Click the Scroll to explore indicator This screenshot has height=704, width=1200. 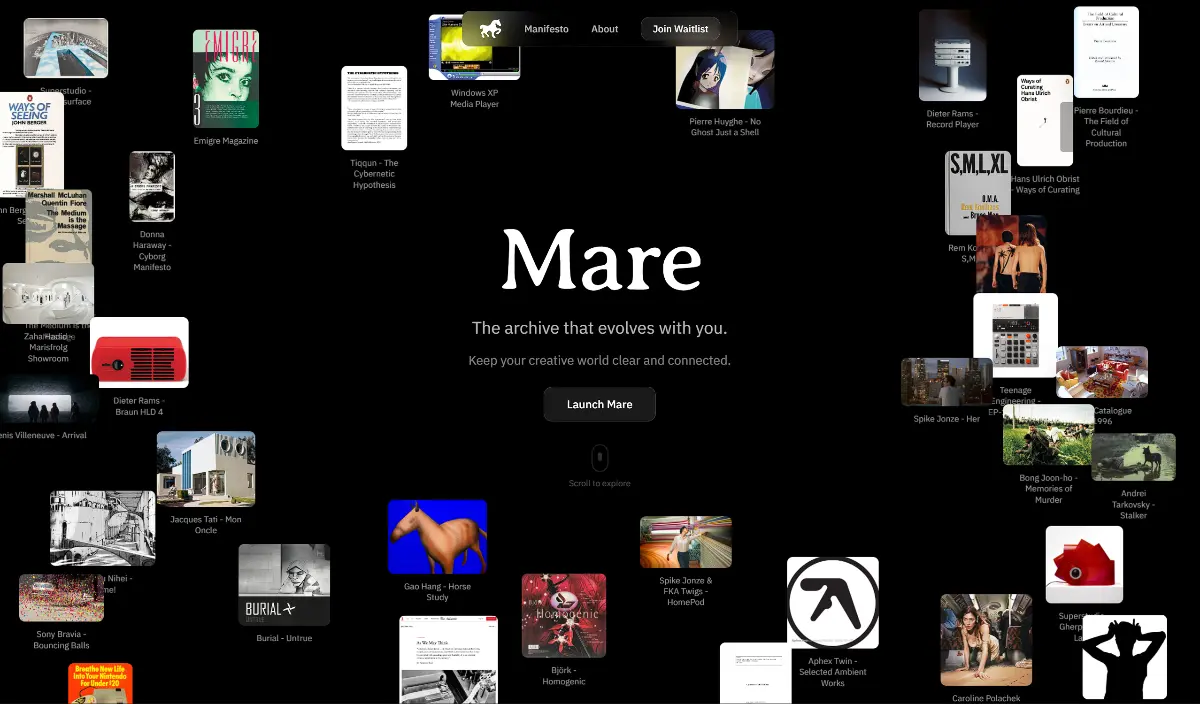[599, 458]
